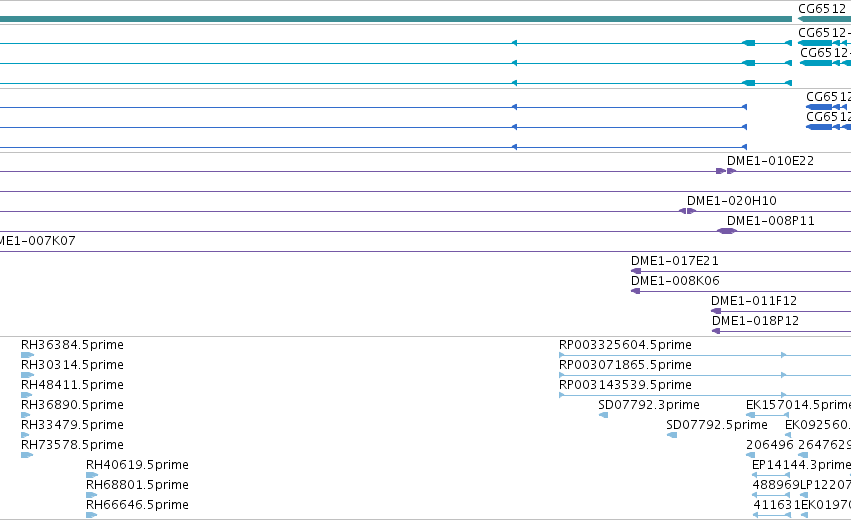Click the RH66646.5prime label
851x520 pixels.
(x=137, y=505)
